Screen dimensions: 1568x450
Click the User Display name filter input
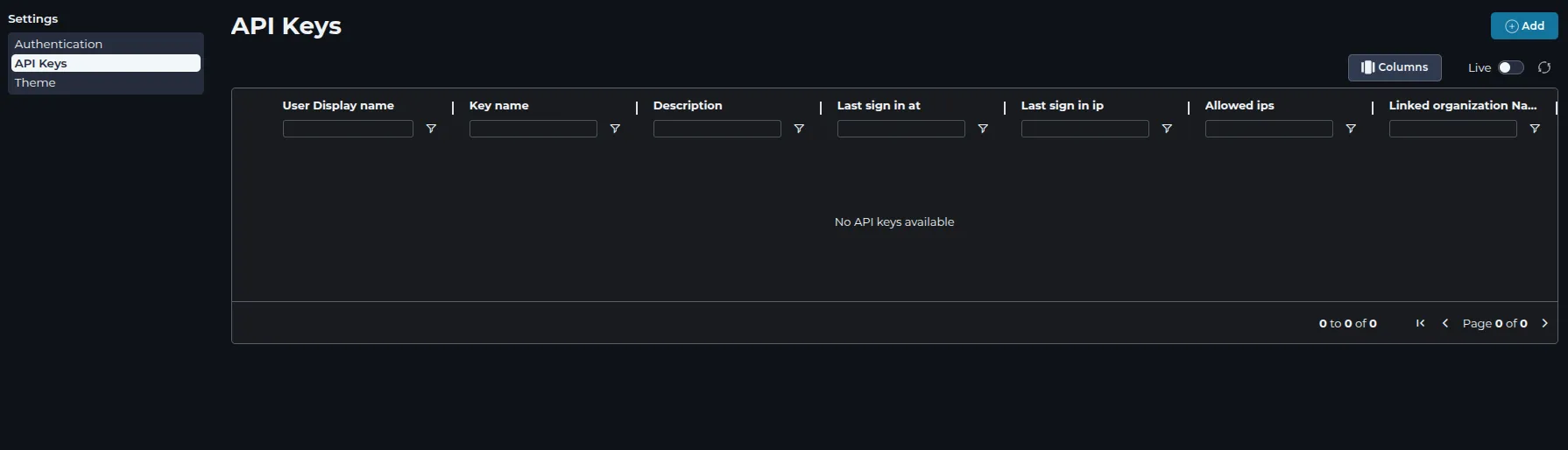(x=348, y=129)
